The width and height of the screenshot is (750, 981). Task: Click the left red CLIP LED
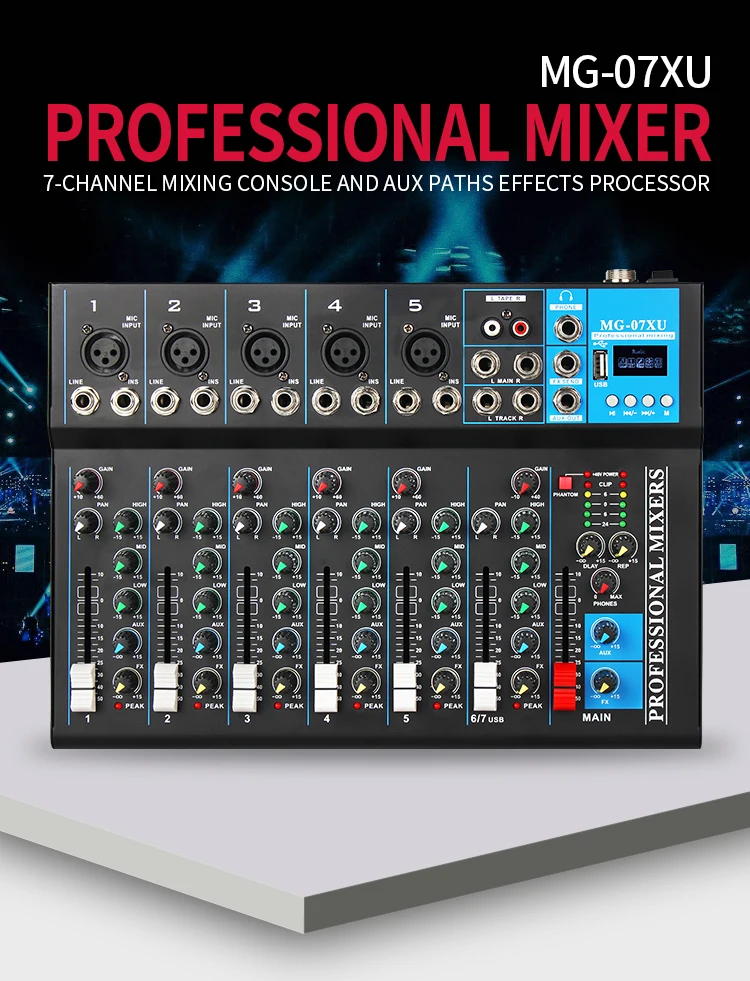coord(587,484)
